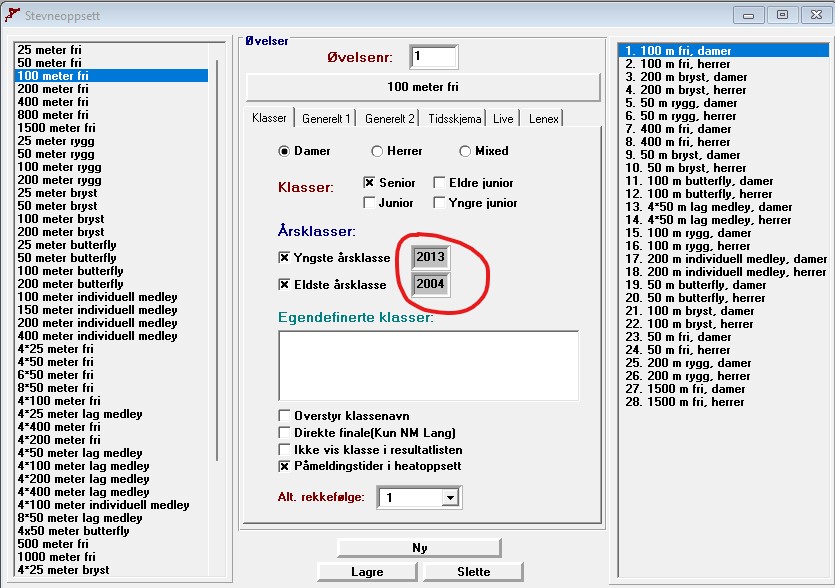Click the Ny button

pos(419,548)
